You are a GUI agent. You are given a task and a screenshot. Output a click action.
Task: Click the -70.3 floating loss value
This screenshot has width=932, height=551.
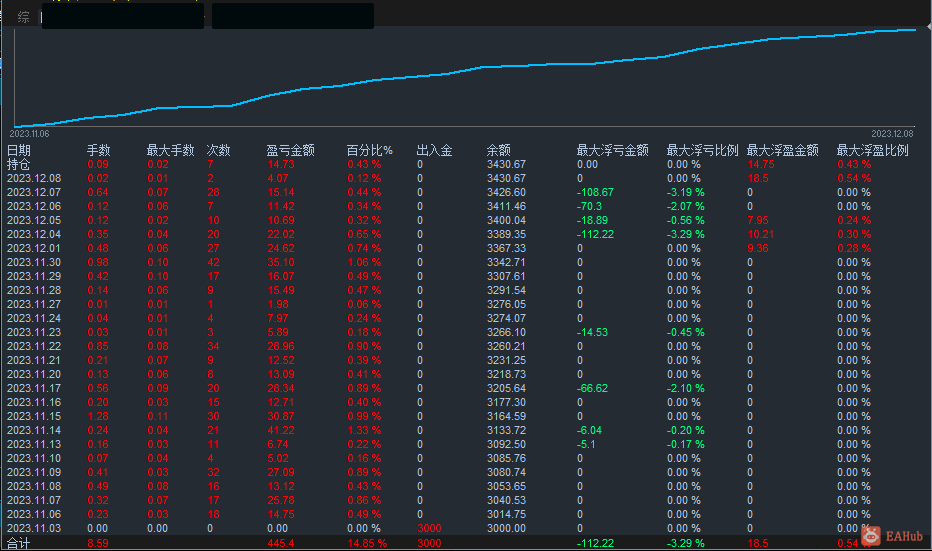[x=589, y=206]
